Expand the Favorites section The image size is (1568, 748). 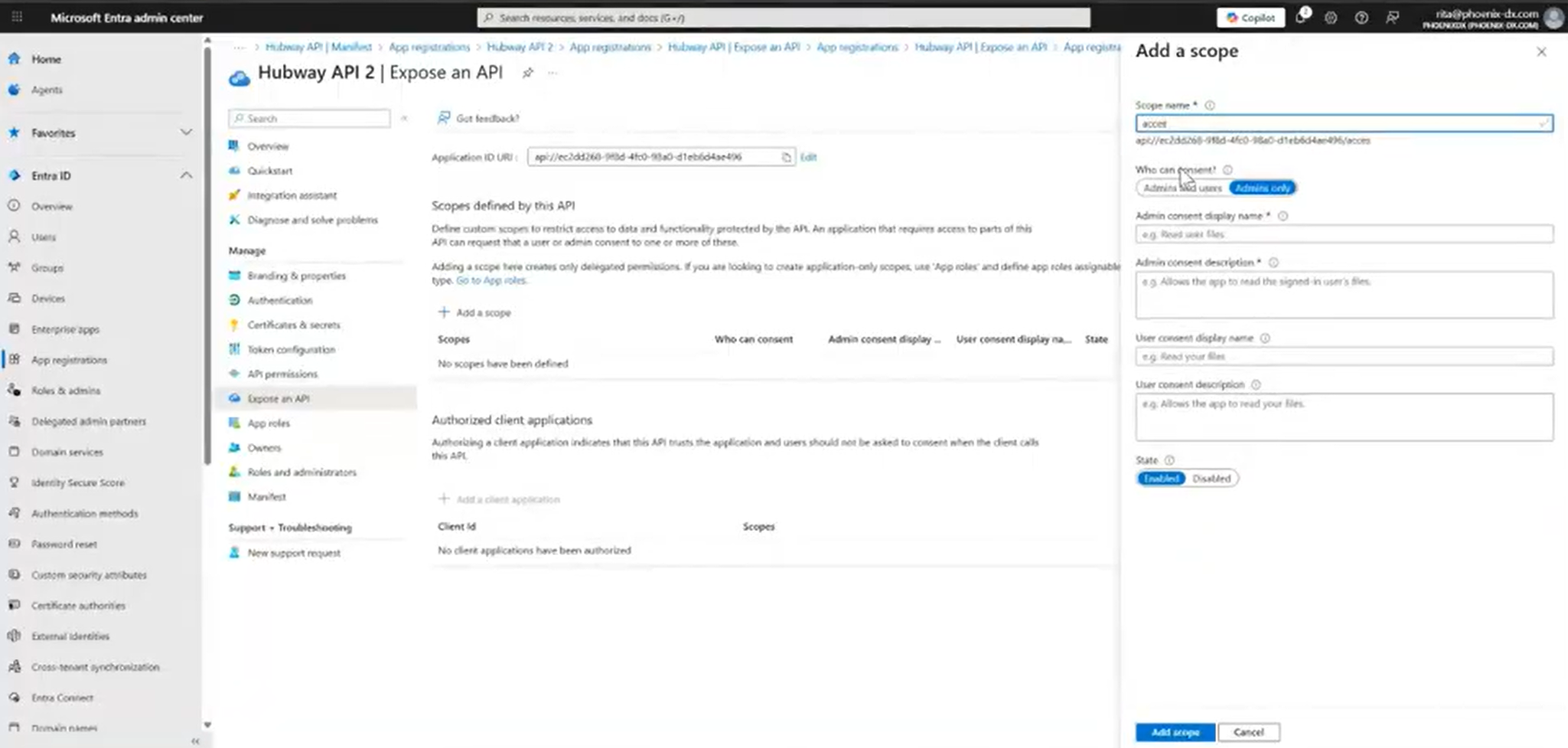186,132
